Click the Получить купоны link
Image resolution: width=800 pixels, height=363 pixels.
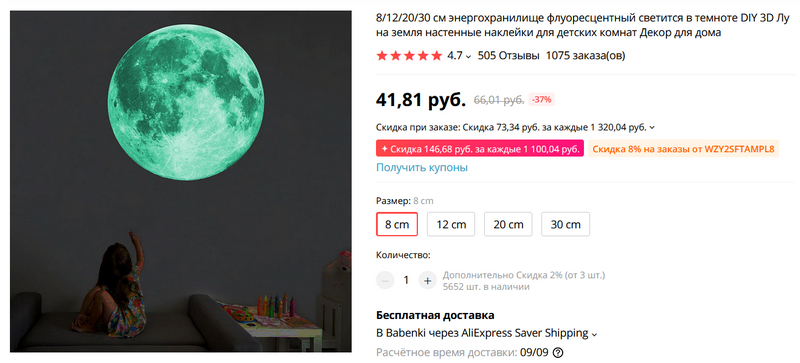(x=422, y=167)
